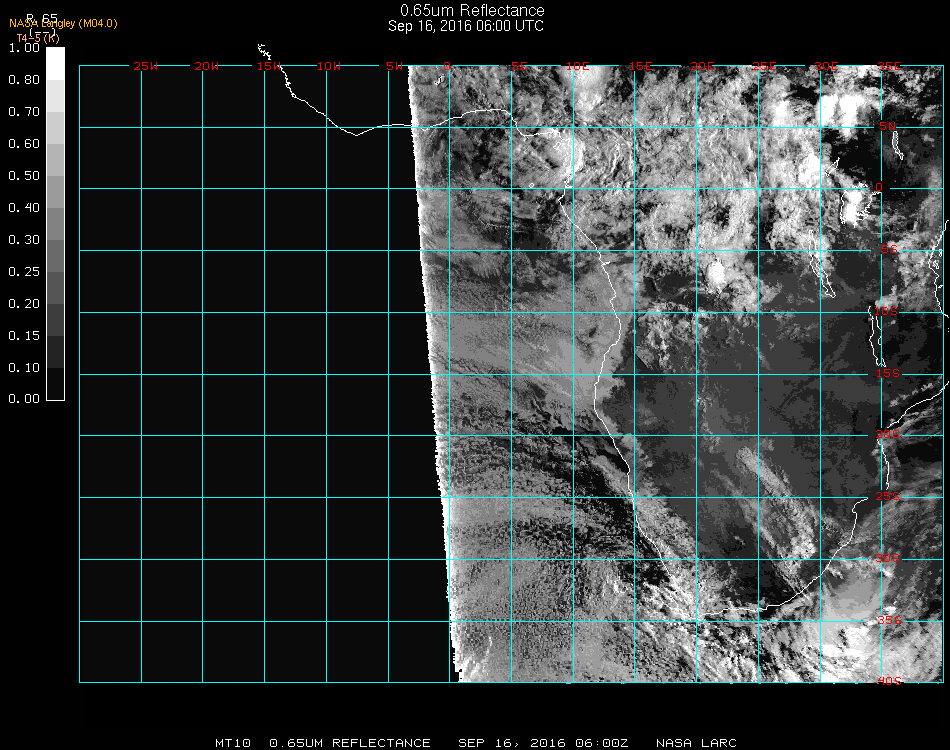Click the "NASA LARC" footer credit

(x=696, y=743)
